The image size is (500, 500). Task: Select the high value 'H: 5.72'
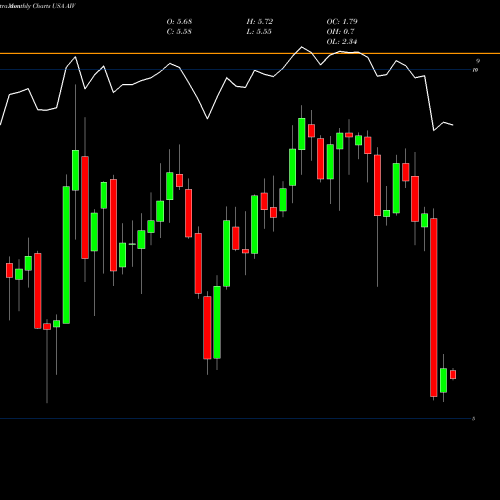click(260, 22)
